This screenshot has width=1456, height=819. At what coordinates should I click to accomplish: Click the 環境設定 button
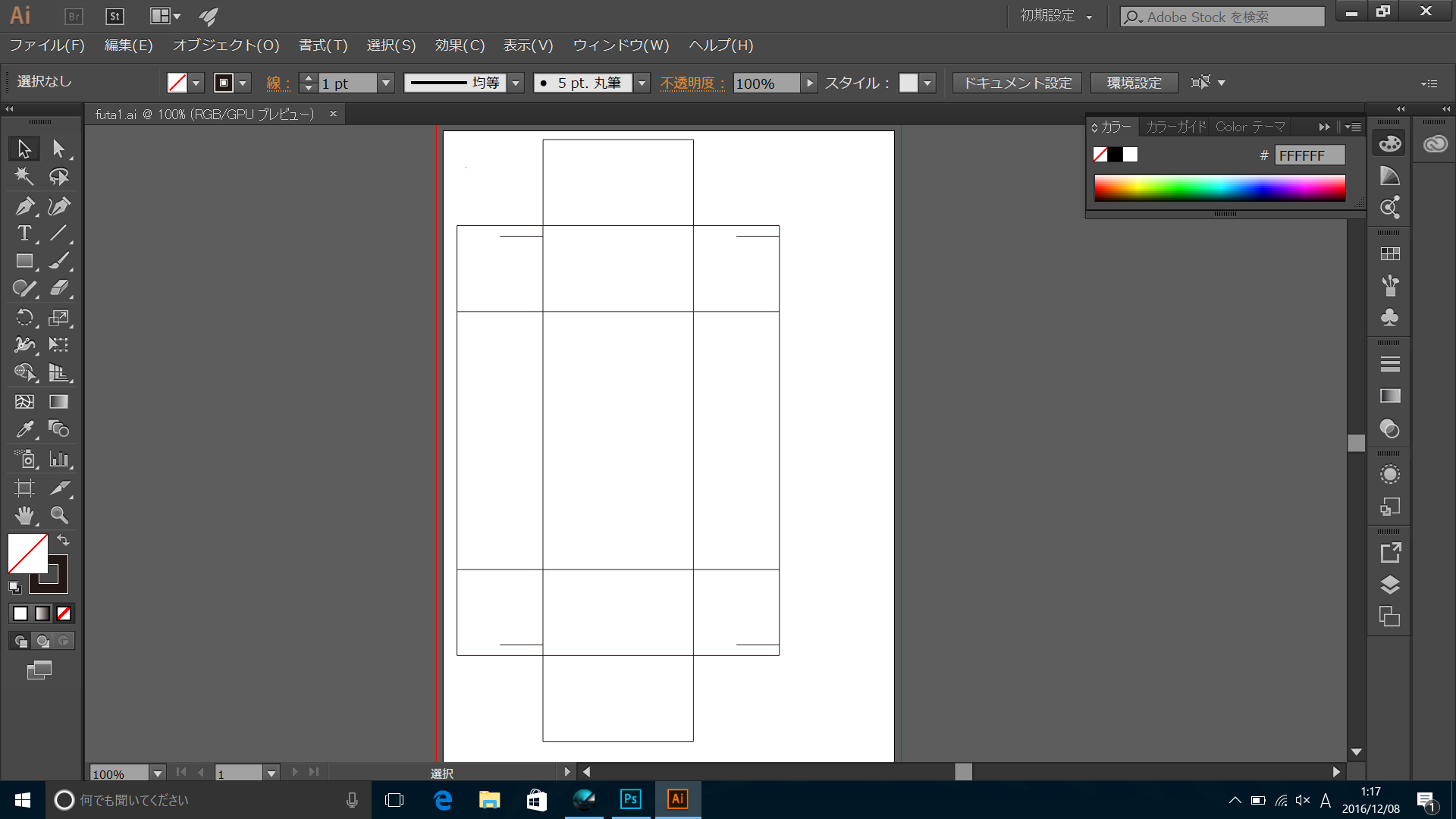(x=1134, y=83)
